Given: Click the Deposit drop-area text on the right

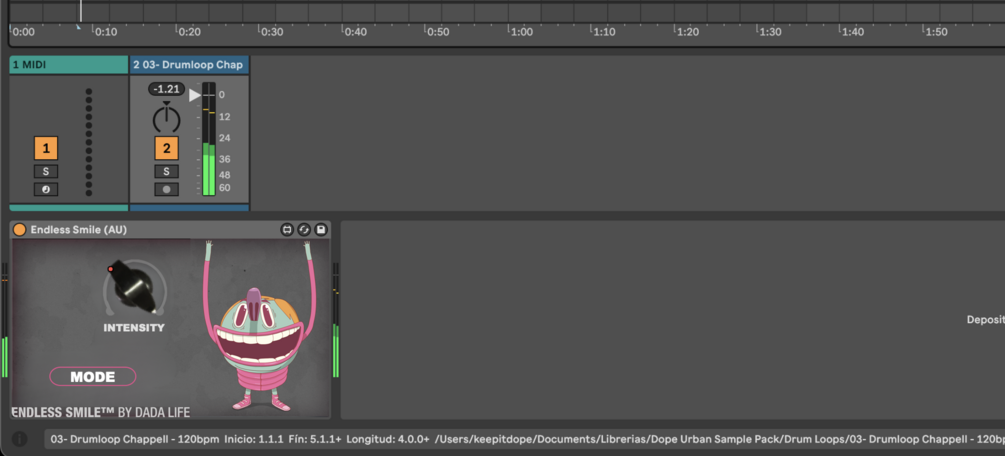Looking at the screenshot, I should [x=986, y=319].
